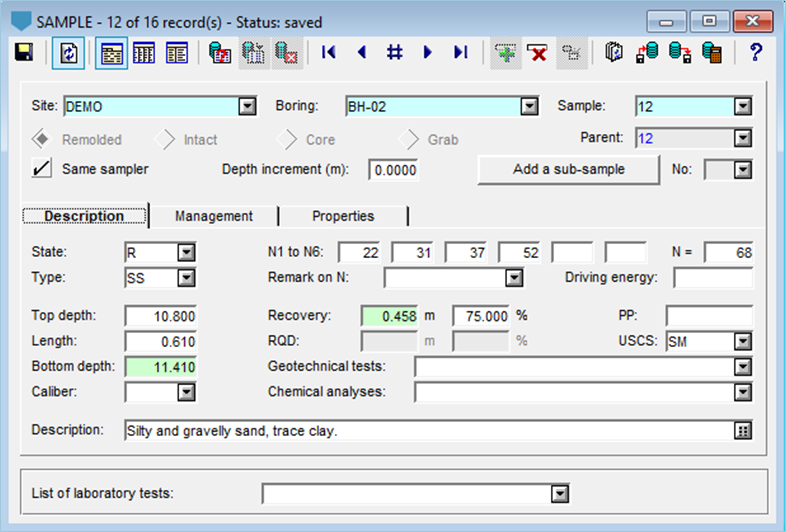Viewport: 786px width, 532px height.
Task: Click the database import with lock icon
Action: coord(647,52)
